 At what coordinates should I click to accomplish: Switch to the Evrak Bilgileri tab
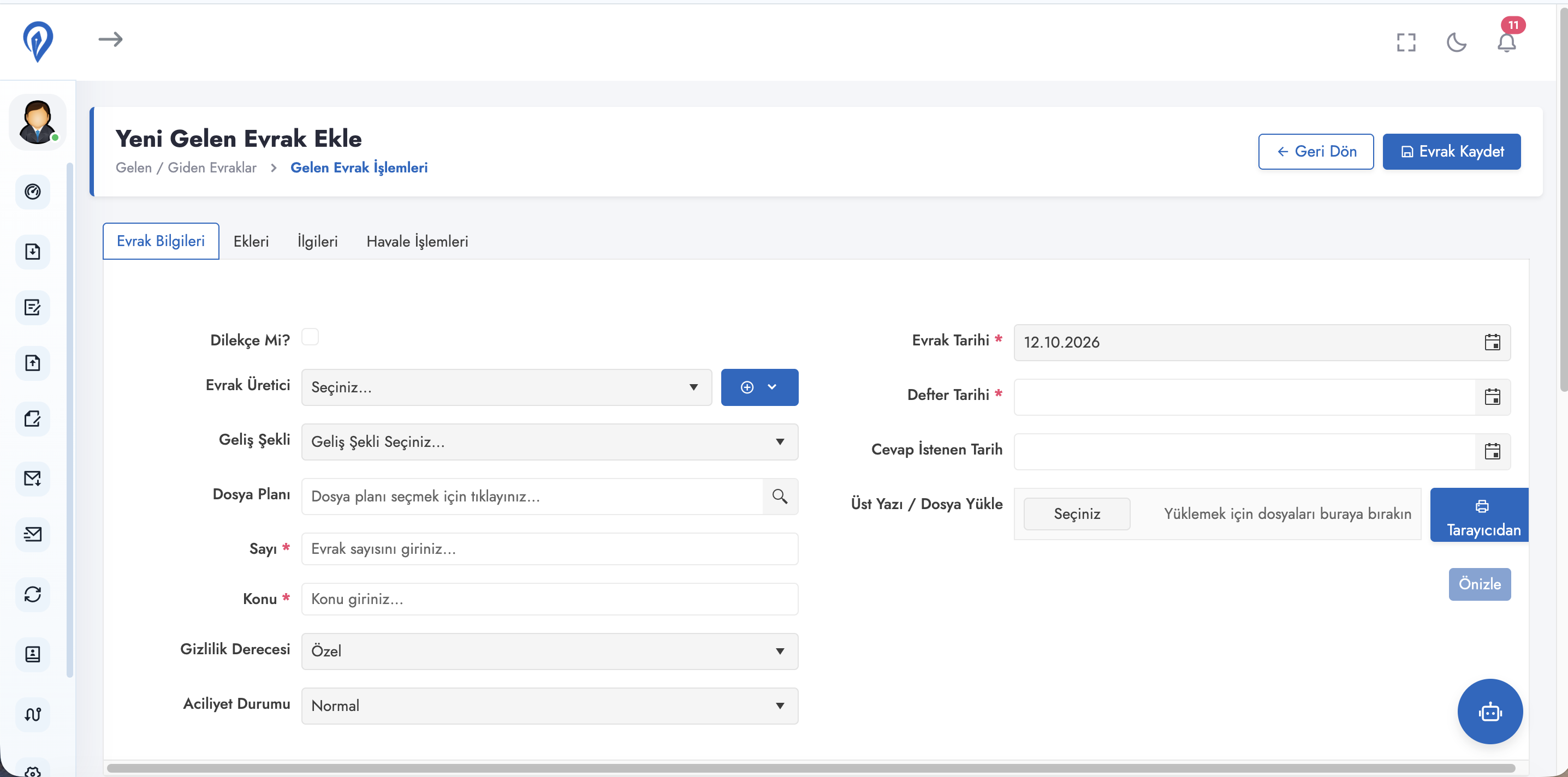(161, 241)
